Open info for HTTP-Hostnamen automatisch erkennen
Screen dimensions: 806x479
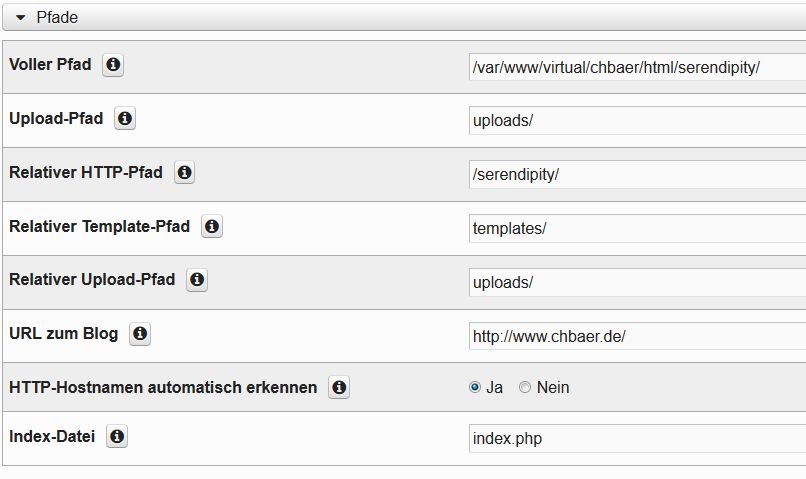[339, 387]
